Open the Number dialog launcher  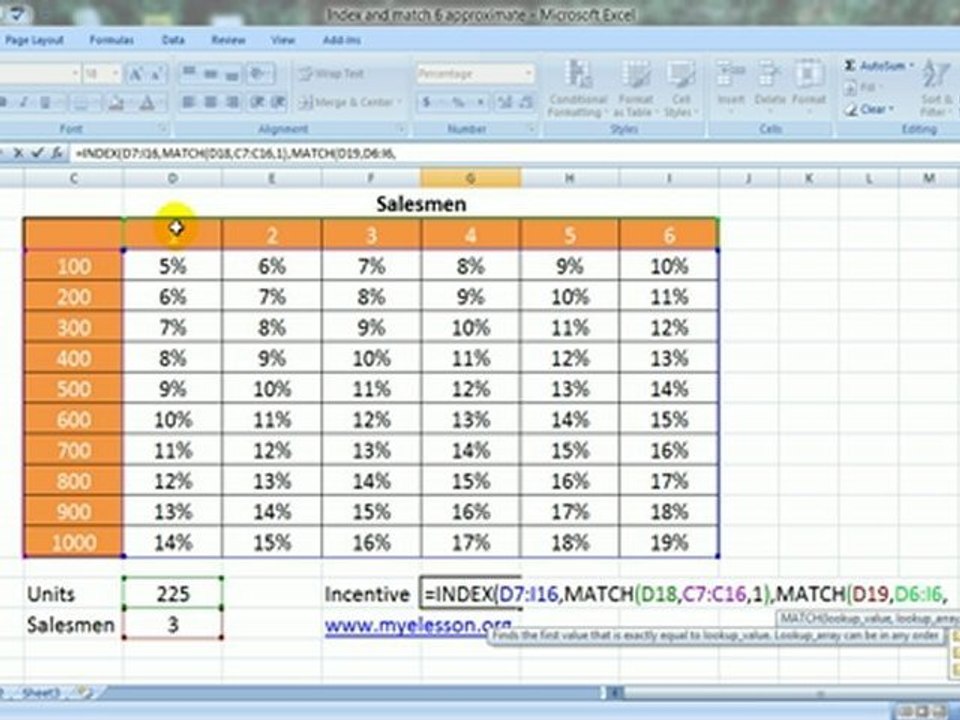click(x=531, y=129)
